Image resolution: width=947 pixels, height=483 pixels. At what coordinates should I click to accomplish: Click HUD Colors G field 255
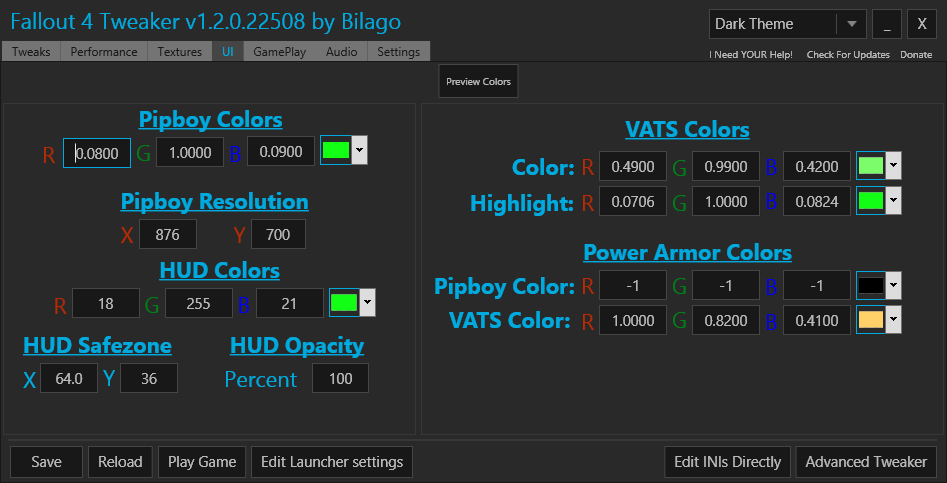[x=199, y=303]
